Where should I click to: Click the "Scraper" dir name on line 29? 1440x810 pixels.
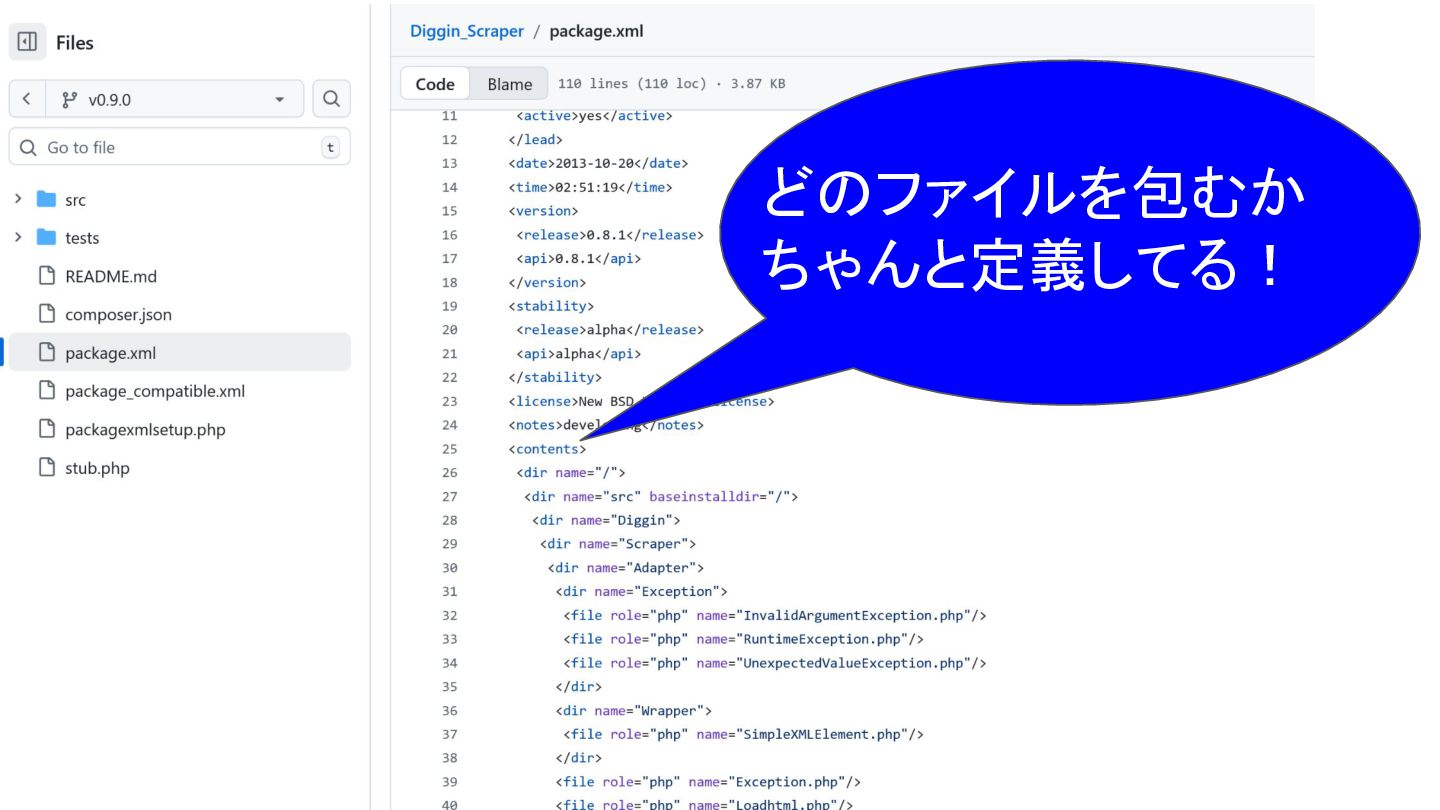(x=653, y=544)
